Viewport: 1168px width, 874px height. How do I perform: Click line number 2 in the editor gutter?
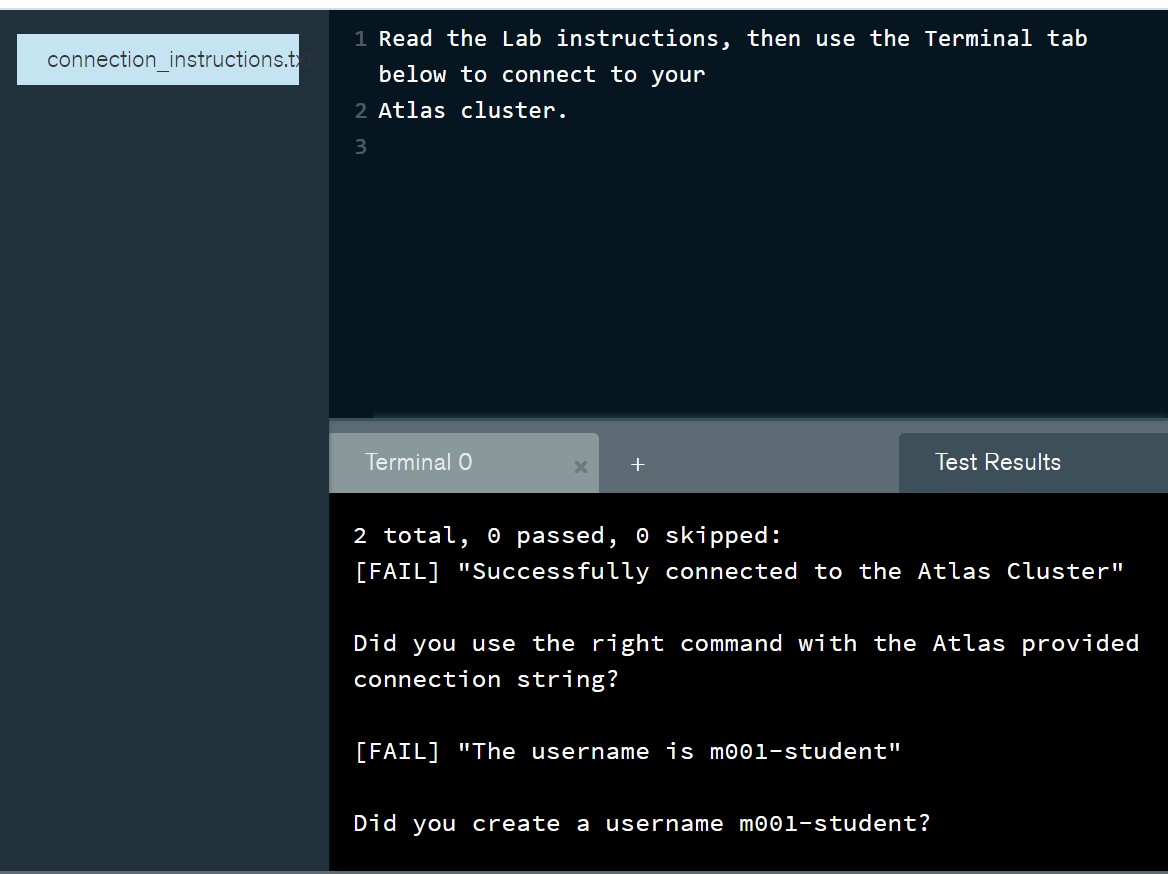pos(360,111)
